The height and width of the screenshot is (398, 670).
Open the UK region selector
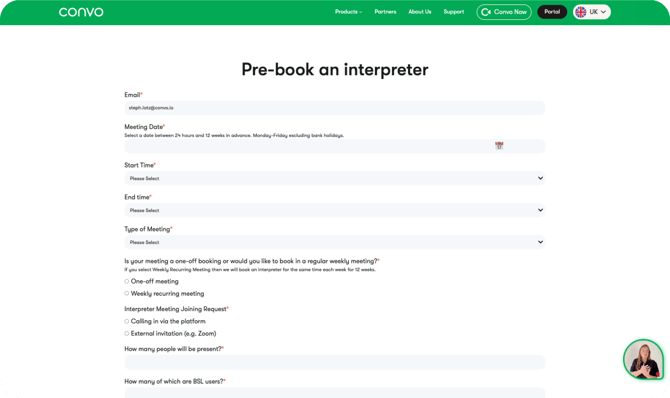pos(592,12)
